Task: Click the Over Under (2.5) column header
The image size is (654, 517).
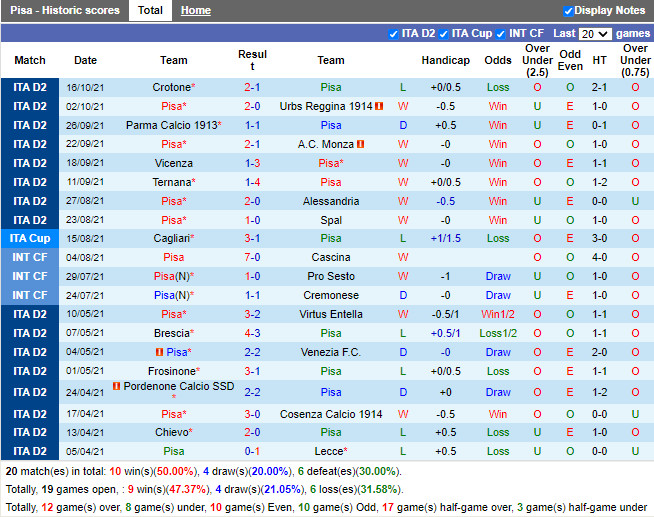Action: (x=537, y=60)
